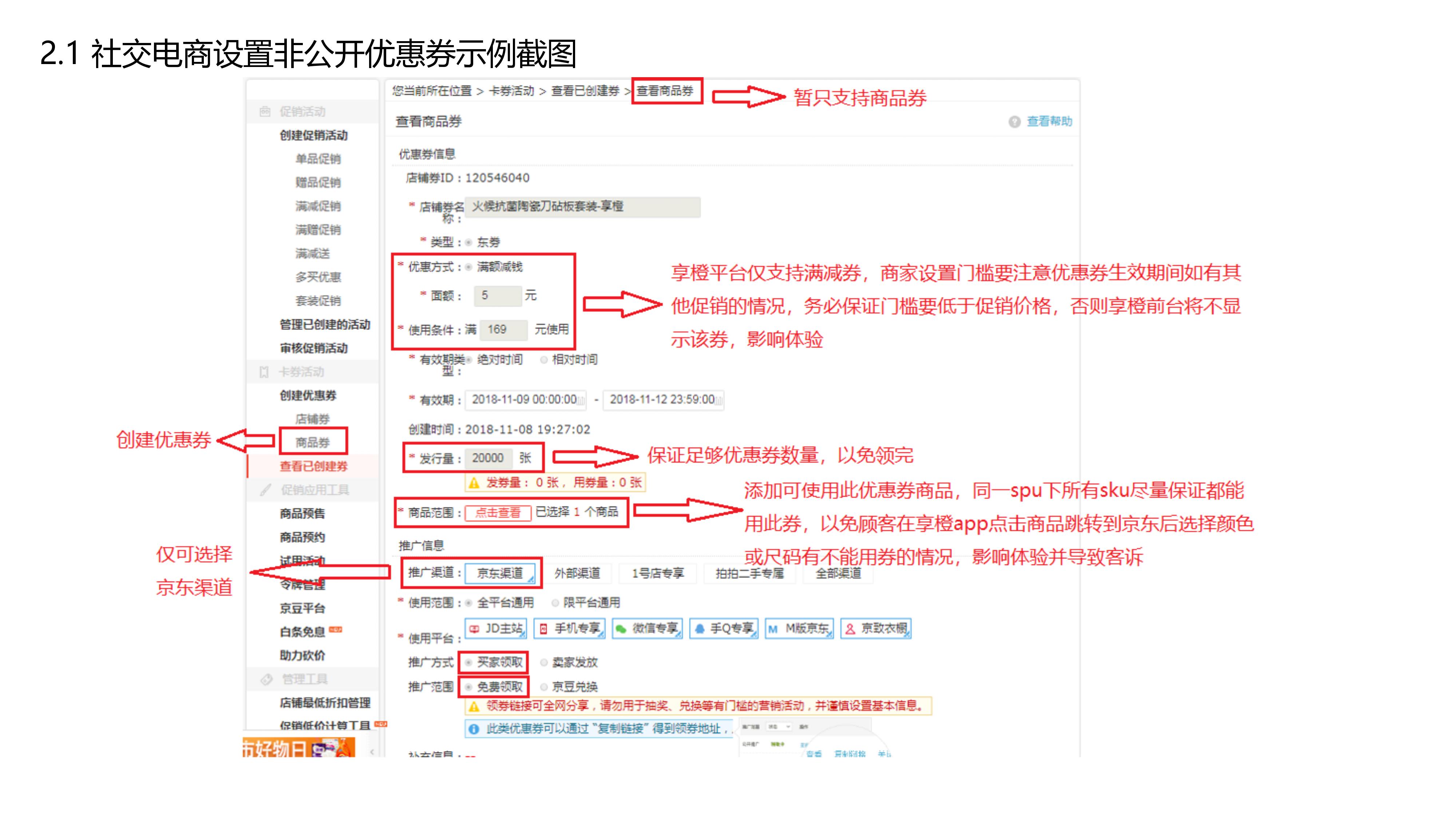Click the 使用条件 threshold field showing 169

pos(504,330)
